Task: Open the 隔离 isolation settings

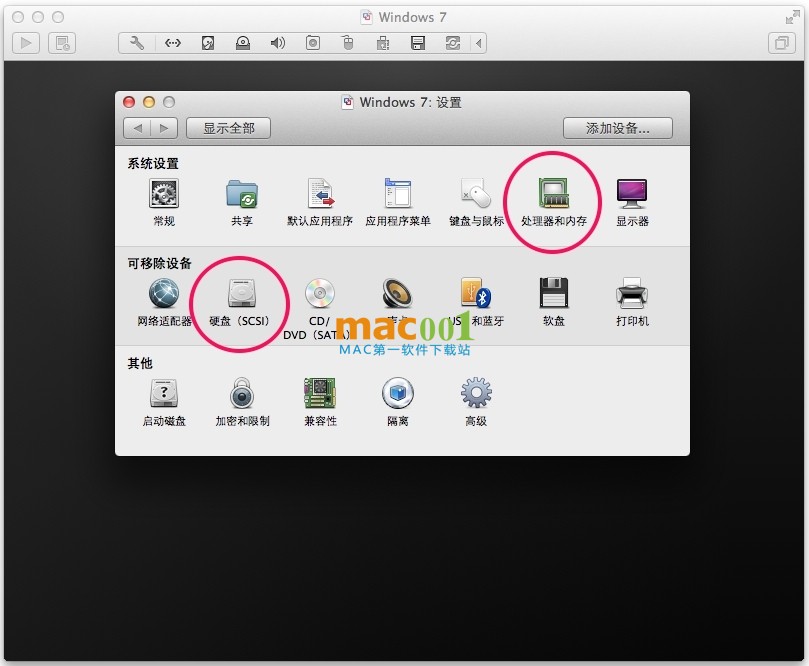Action: (397, 402)
